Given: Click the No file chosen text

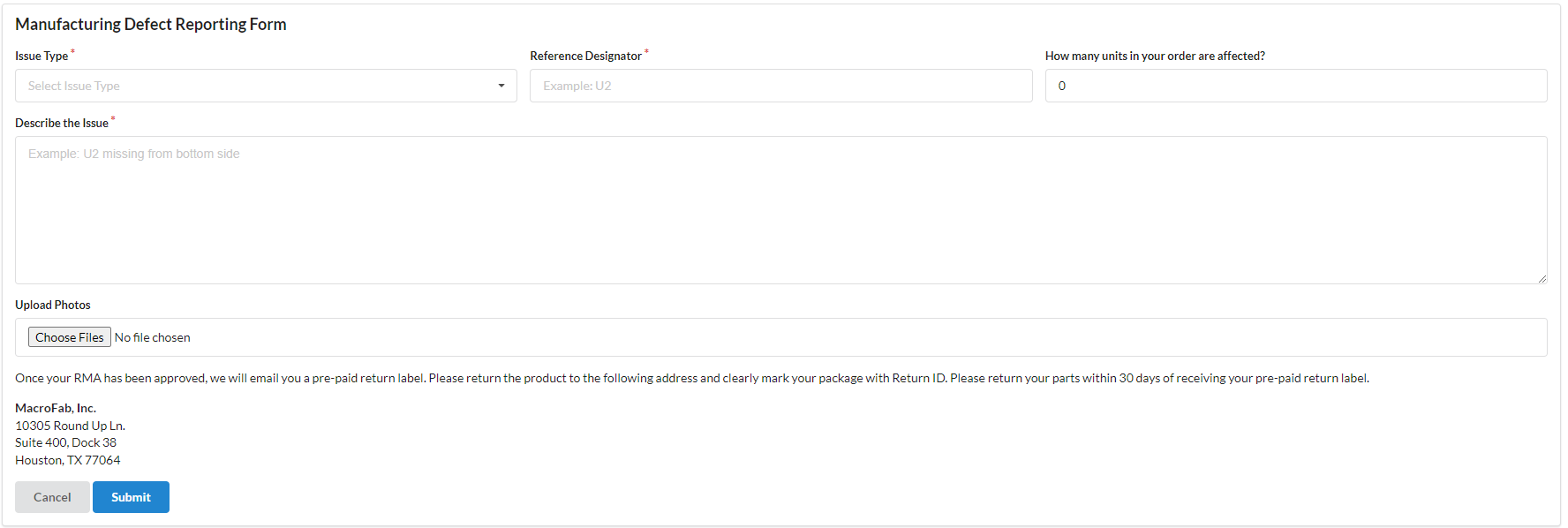Looking at the screenshot, I should point(153,337).
